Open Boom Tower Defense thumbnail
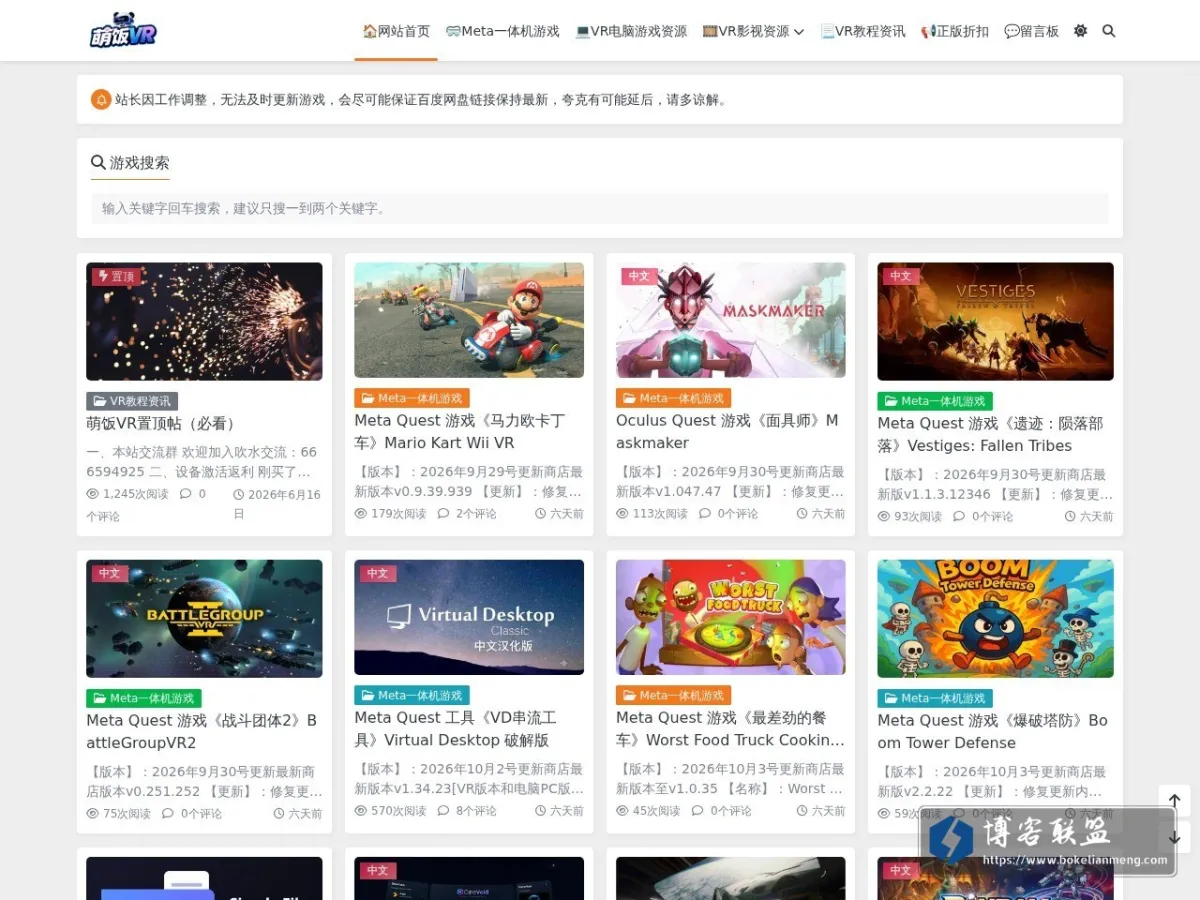 [x=996, y=618]
